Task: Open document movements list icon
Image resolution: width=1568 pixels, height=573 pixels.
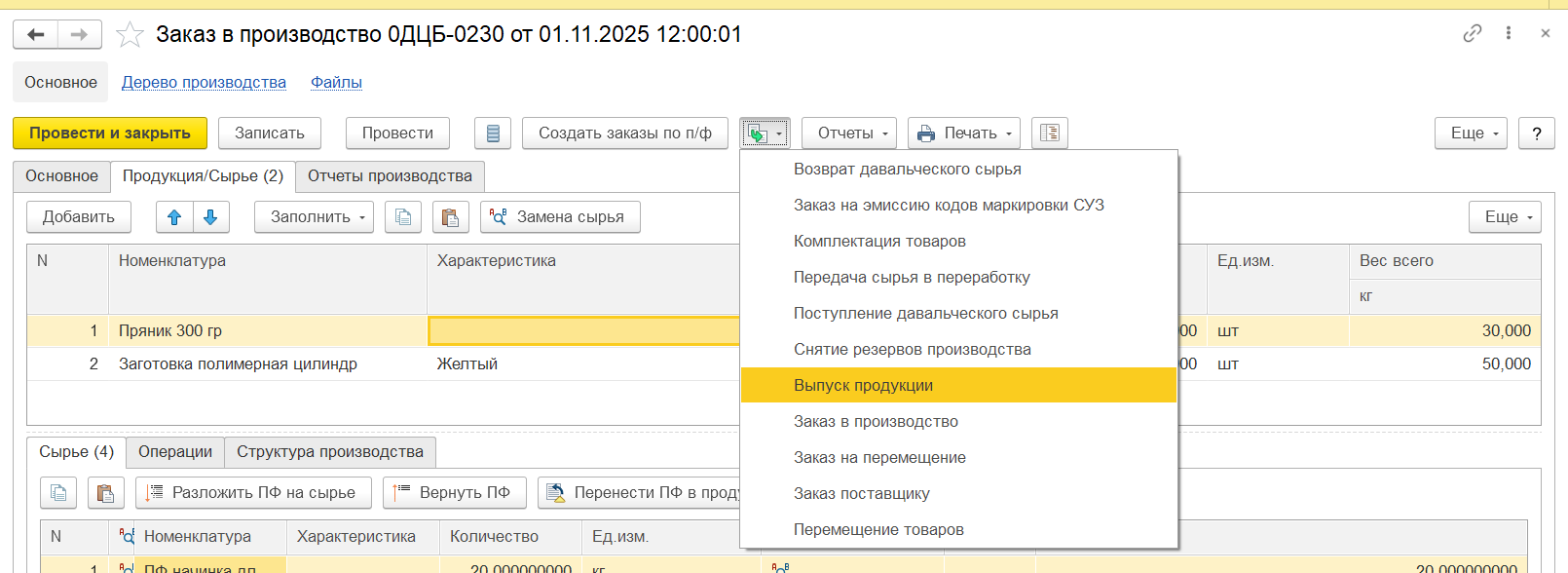Action: (493, 134)
